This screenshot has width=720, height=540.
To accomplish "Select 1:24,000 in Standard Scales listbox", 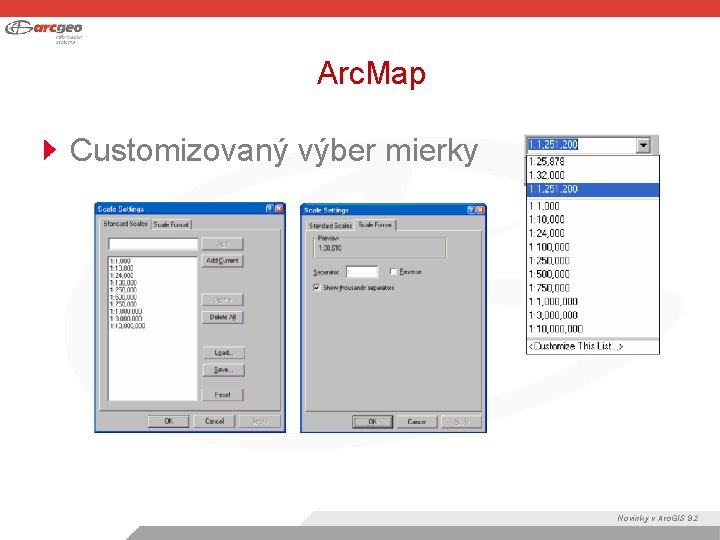I will click(122, 276).
